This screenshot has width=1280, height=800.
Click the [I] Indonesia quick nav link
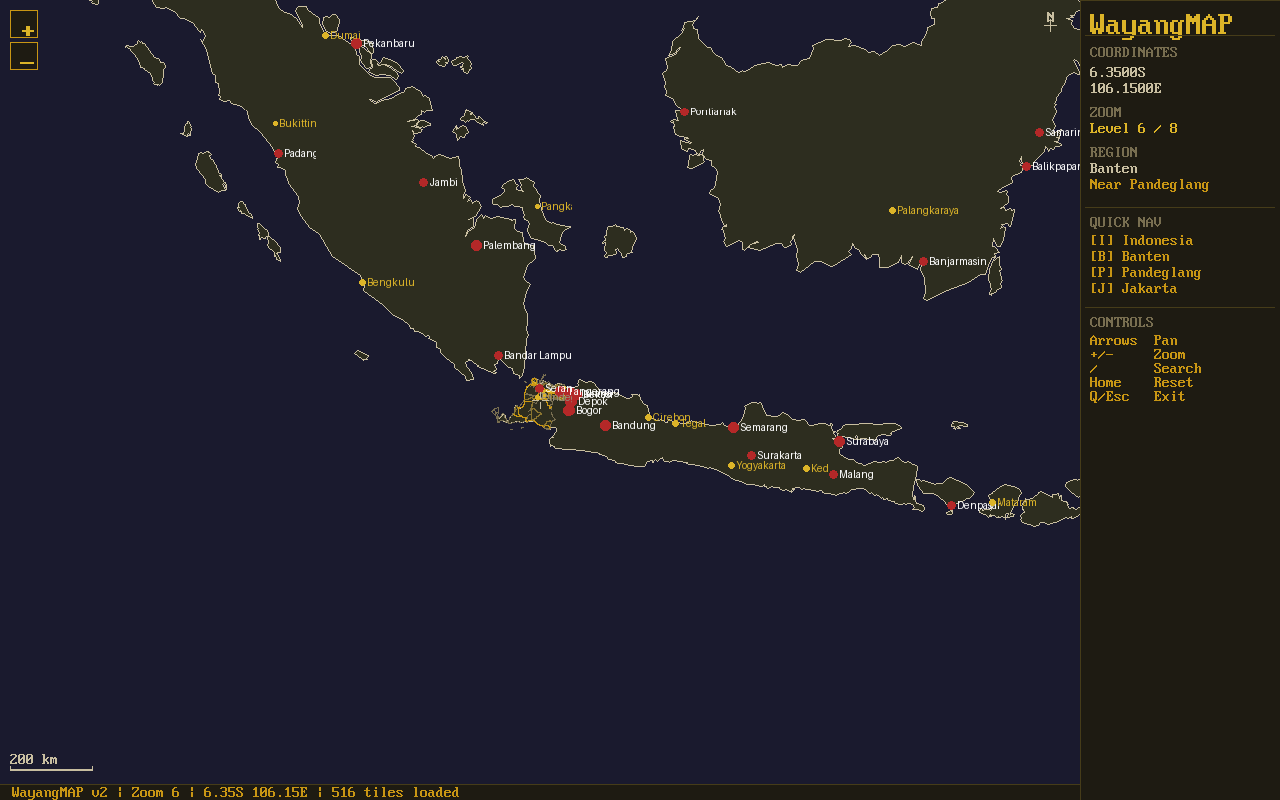[x=1141, y=240]
